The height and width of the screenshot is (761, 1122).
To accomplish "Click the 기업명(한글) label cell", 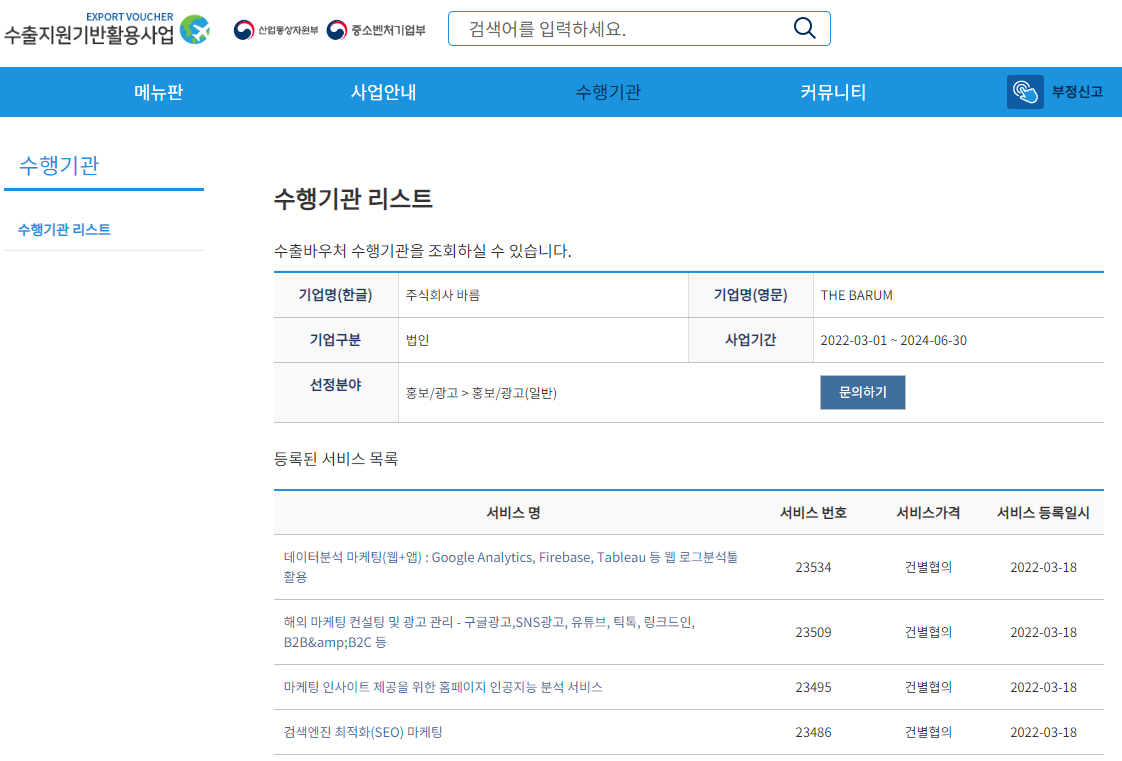I will [x=336, y=295].
